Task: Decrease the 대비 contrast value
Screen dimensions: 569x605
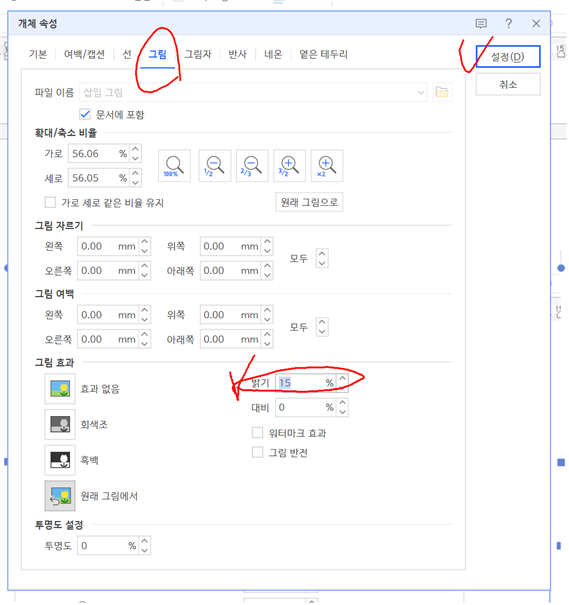Action: 343,412
